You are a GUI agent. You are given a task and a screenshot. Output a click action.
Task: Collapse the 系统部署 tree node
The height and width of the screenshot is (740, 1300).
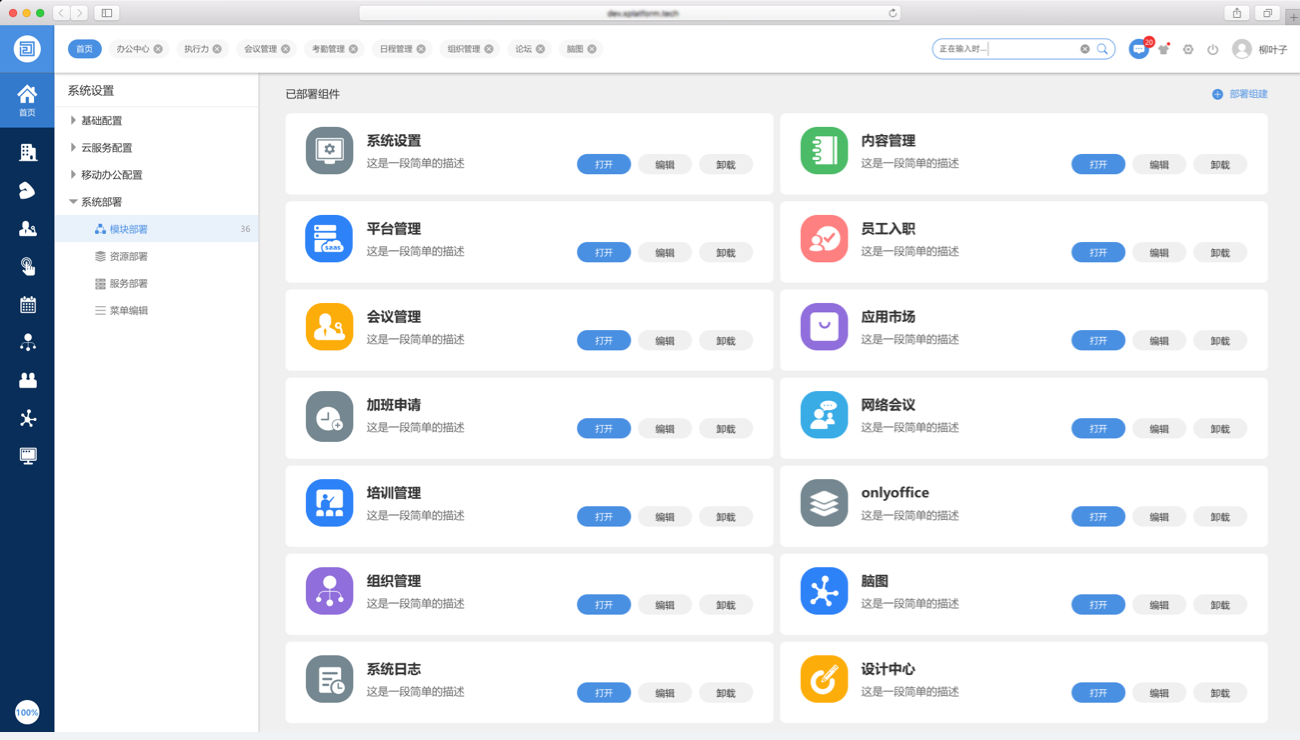[73, 202]
